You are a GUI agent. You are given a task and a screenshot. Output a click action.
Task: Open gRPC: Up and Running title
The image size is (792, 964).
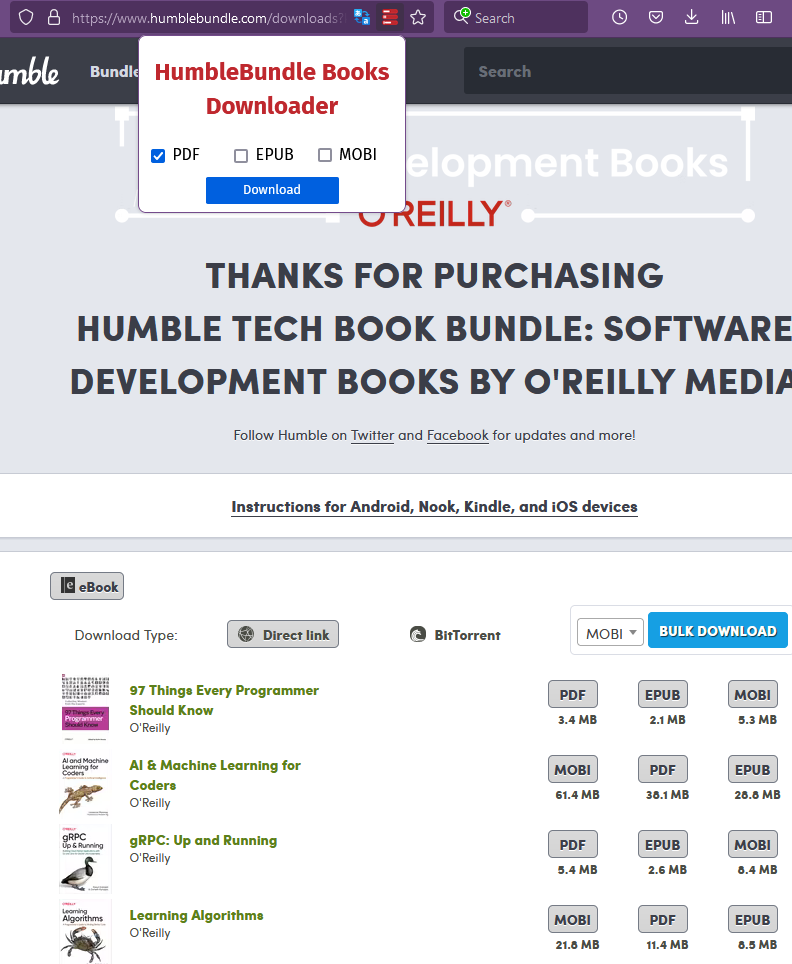(203, 840)
